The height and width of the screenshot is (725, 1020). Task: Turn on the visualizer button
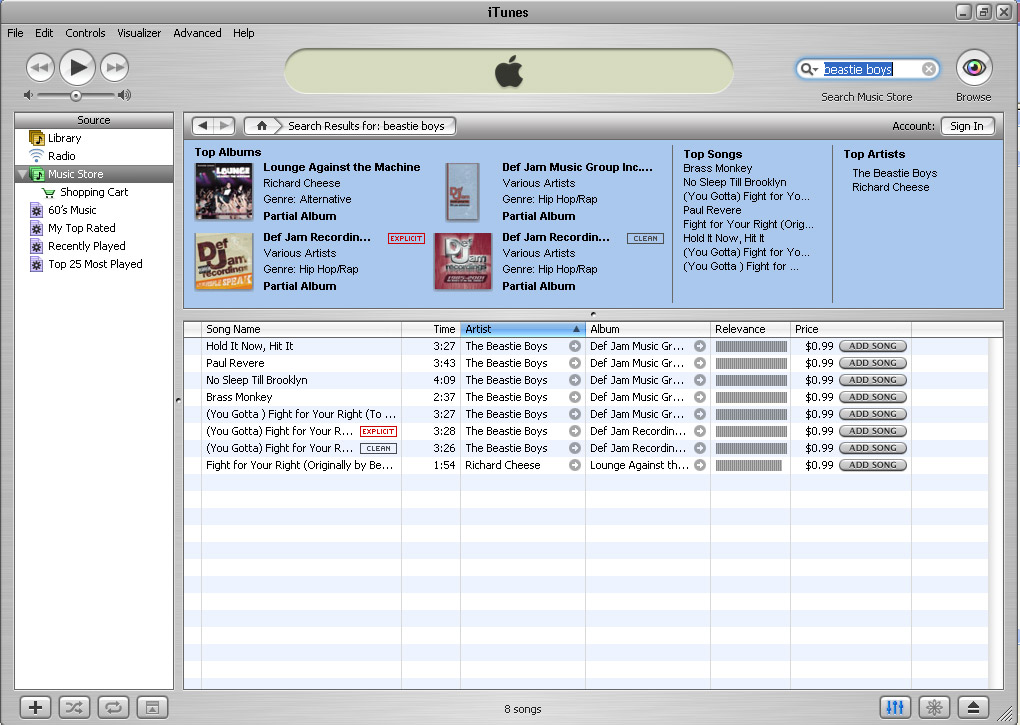[x=934, y=707]
